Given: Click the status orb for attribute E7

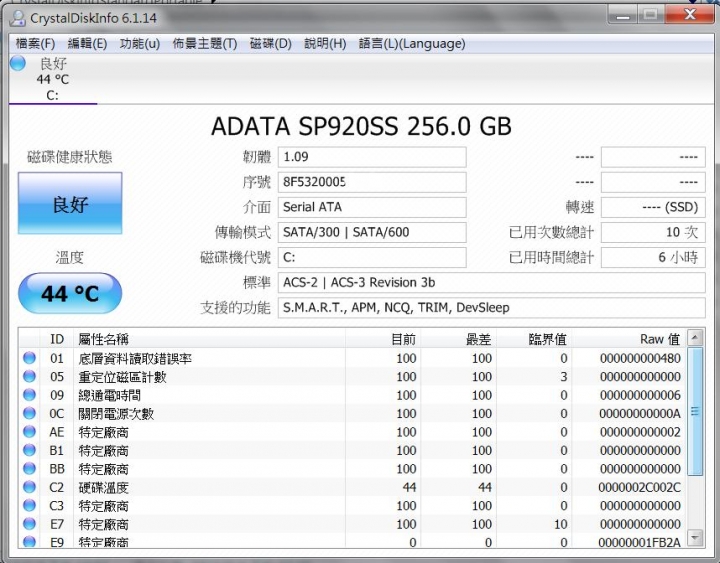Looking at the screenshot, I should pyautogui.click(x=29, y=523).
